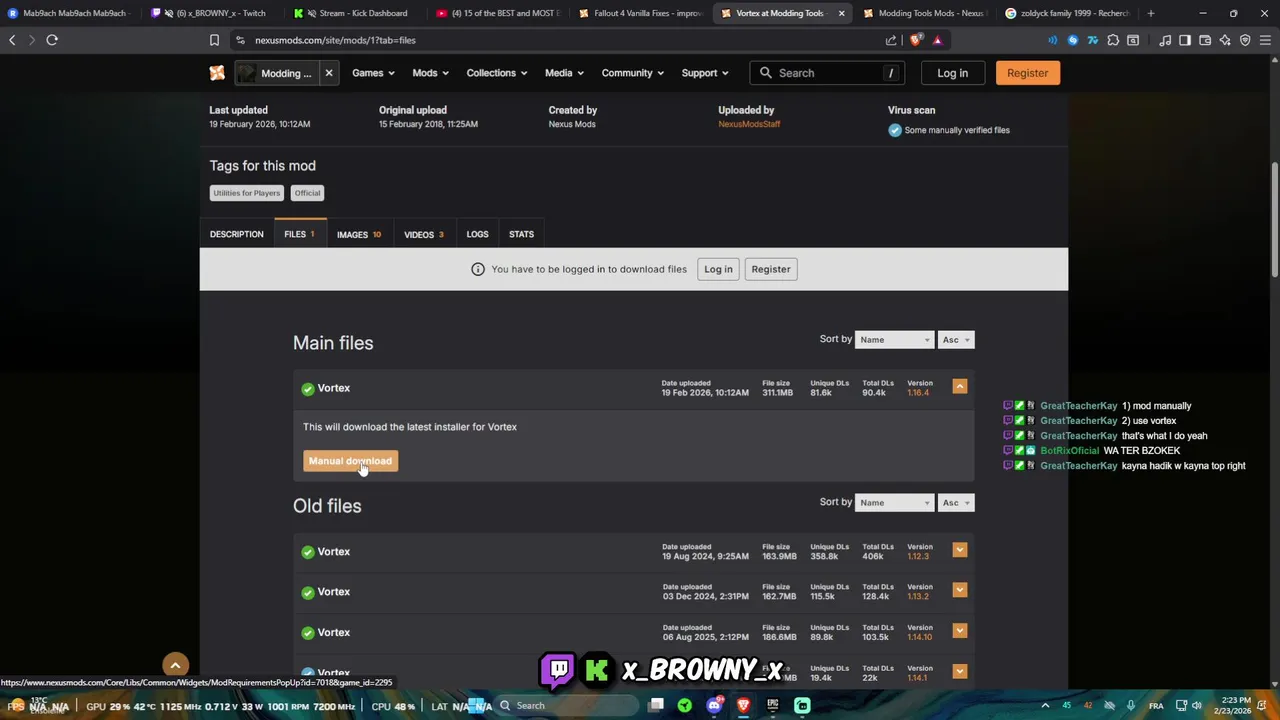1280x720 pixels.
Task: Click the bookmark icon beside the address bar
Action: 214,40
